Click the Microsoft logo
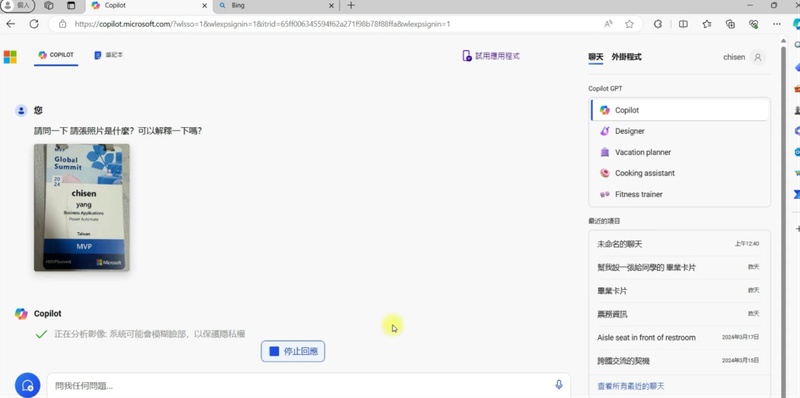 tap(10, 57)
